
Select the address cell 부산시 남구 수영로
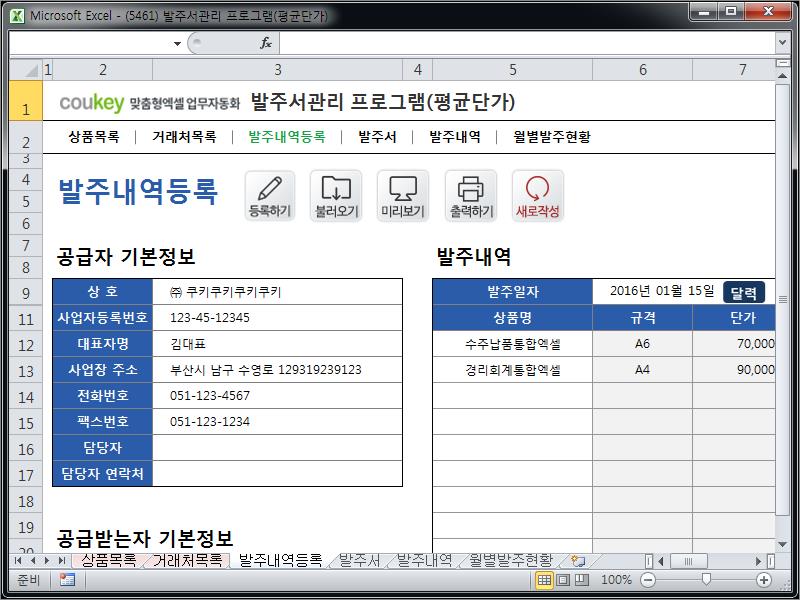[x=278, y=370]
